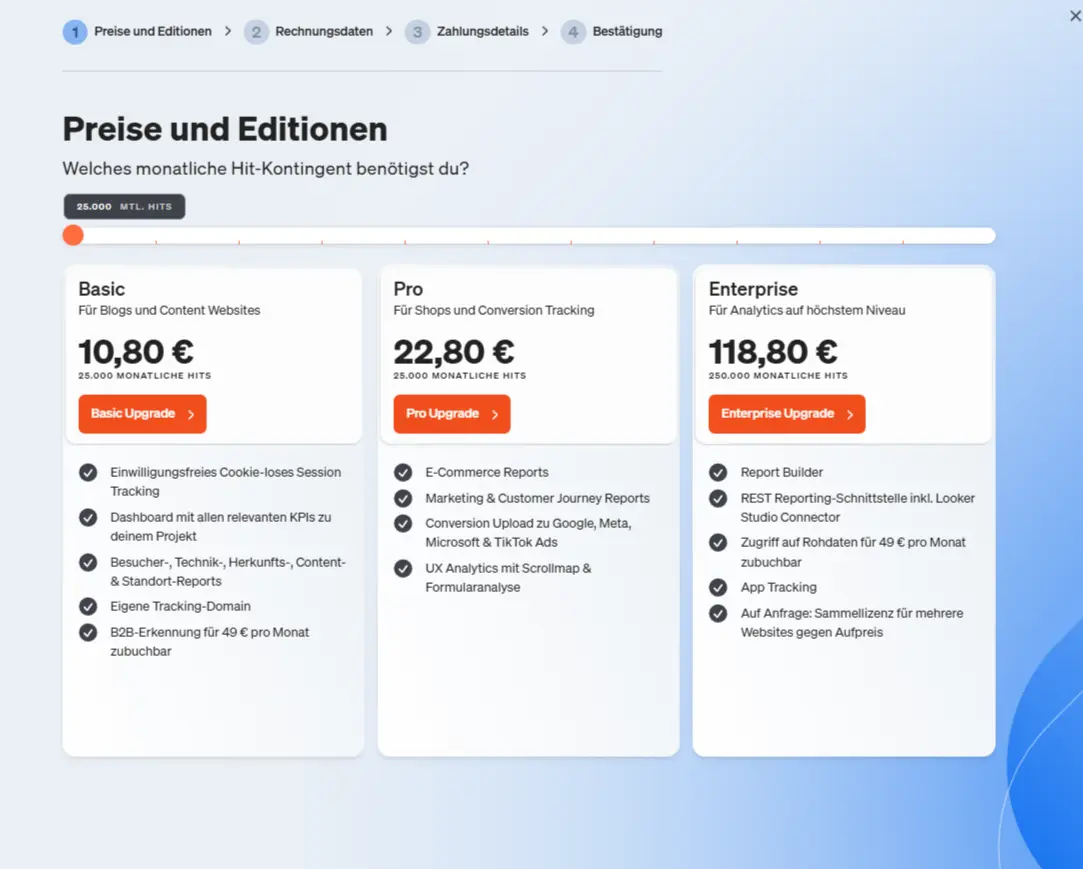
Task: Go to the Rechnungsdaten step
Action: (x=324, y=31)
